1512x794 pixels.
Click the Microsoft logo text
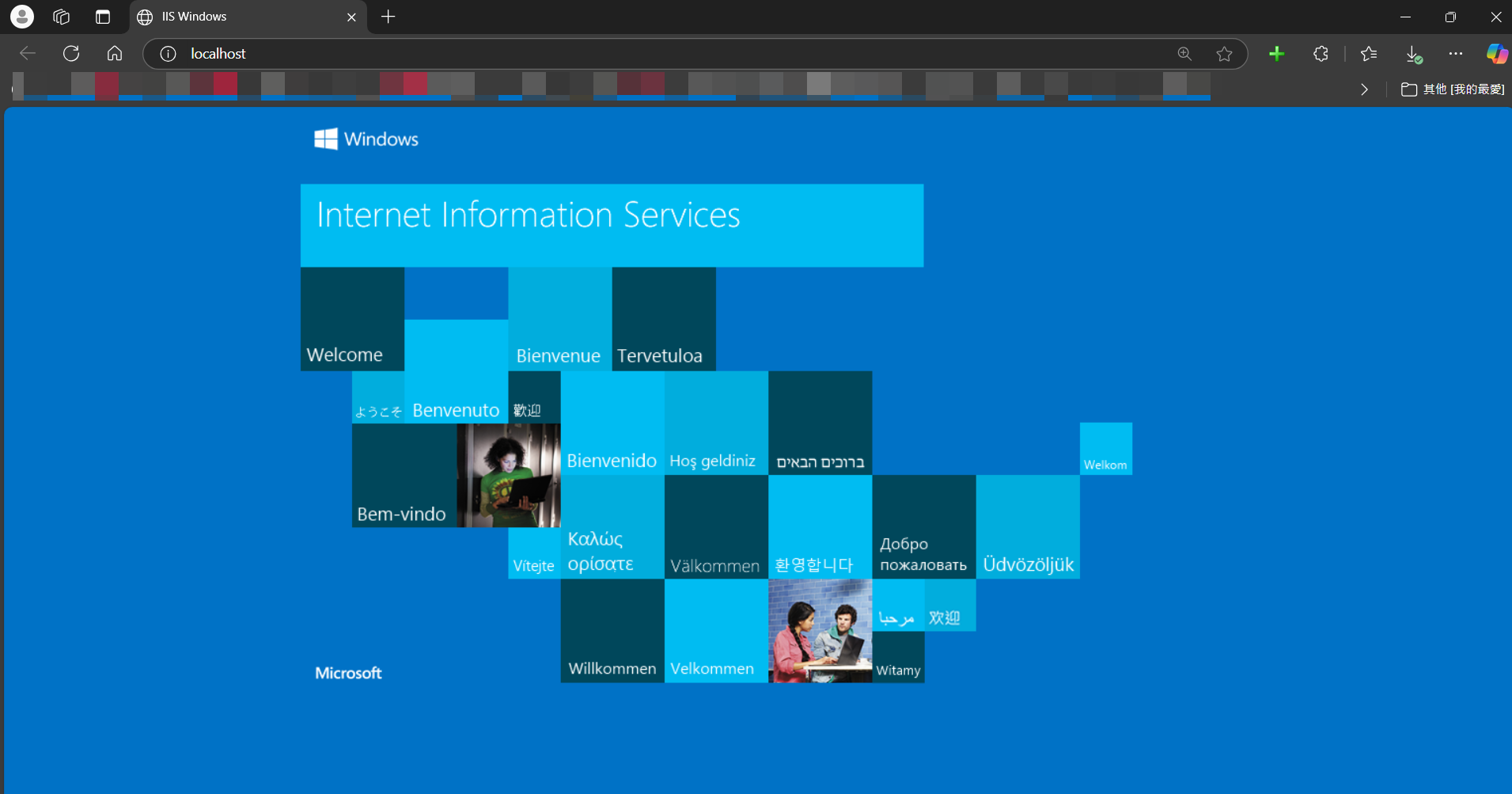click(x=348, y=673)
